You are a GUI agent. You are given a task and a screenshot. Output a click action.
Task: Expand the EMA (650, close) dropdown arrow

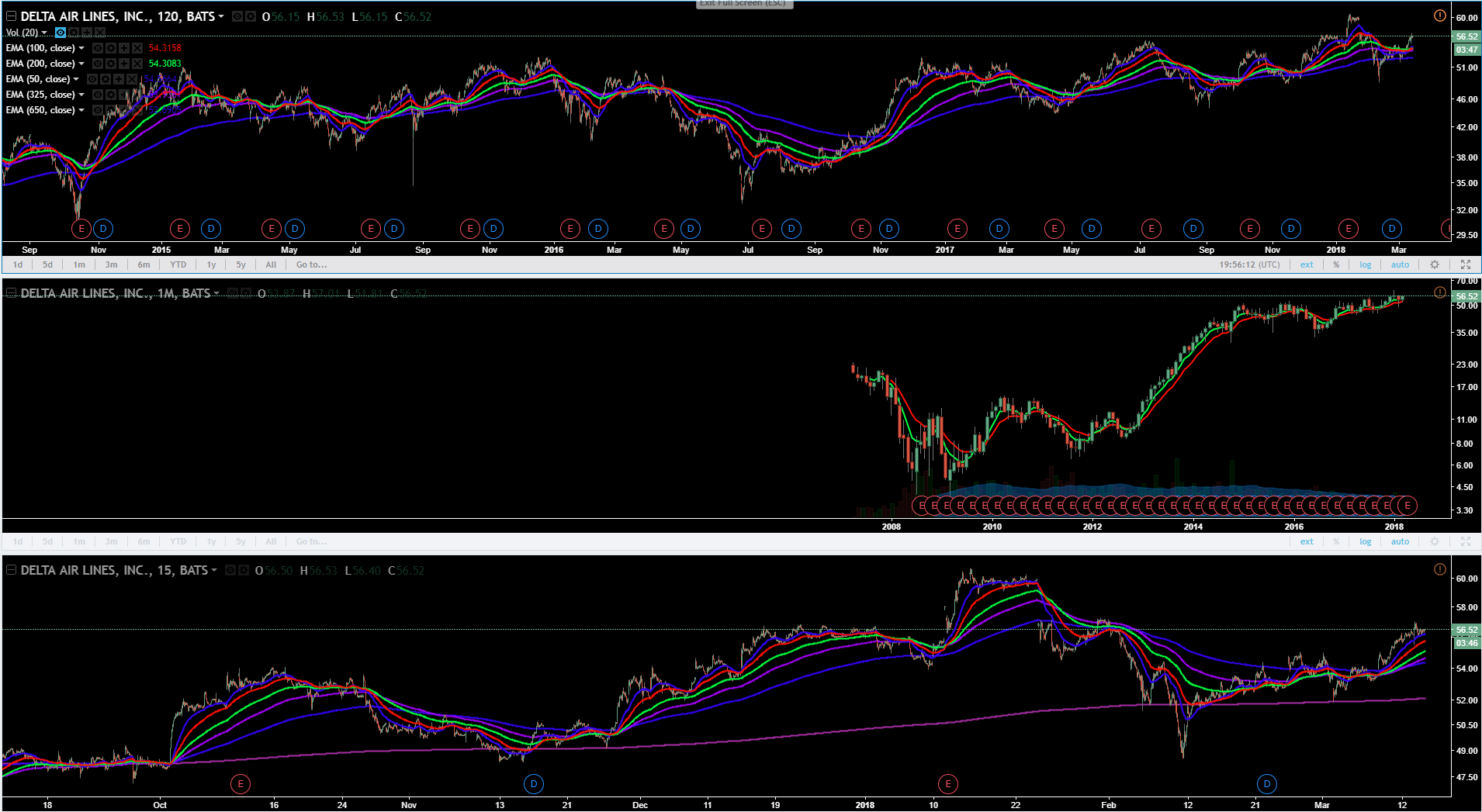(81, 110)
